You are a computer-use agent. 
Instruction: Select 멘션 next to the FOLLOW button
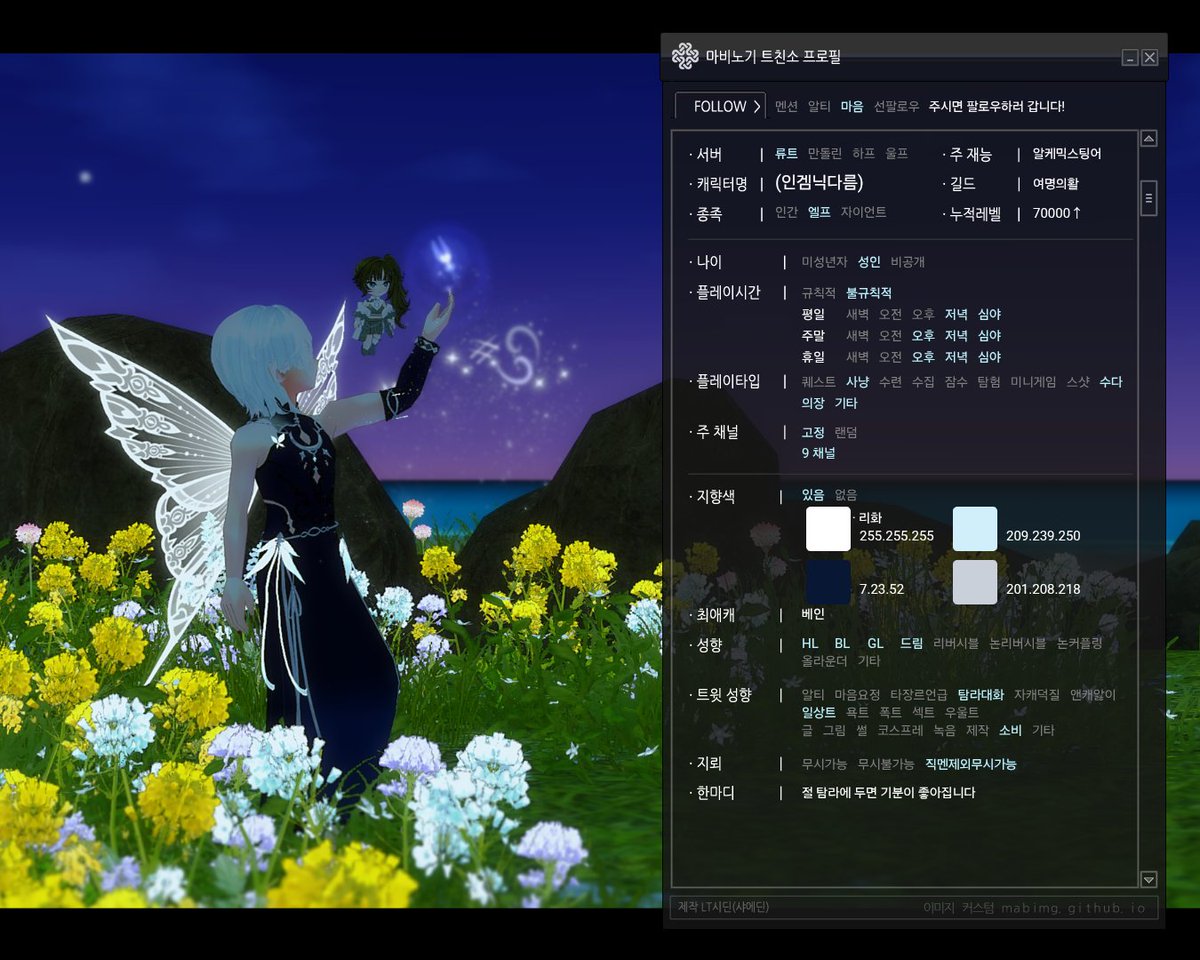coord(787,106)
